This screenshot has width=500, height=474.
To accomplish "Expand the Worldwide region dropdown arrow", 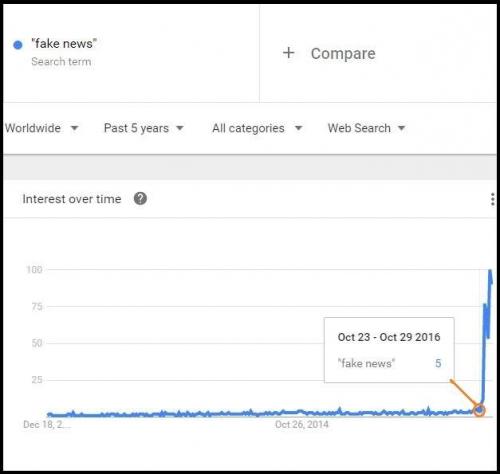I will tap(75, 128).
